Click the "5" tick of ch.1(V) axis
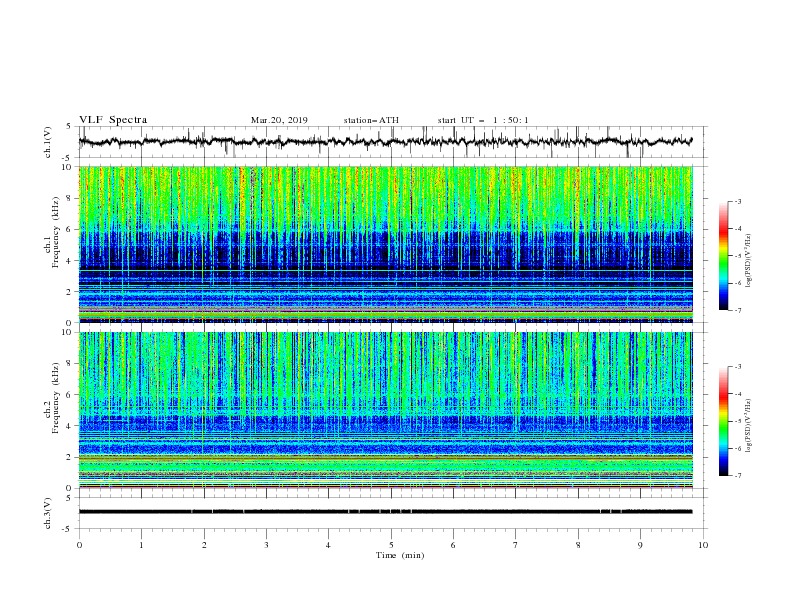The width and height of the screenshot is (792, 612). click(70, 127)
